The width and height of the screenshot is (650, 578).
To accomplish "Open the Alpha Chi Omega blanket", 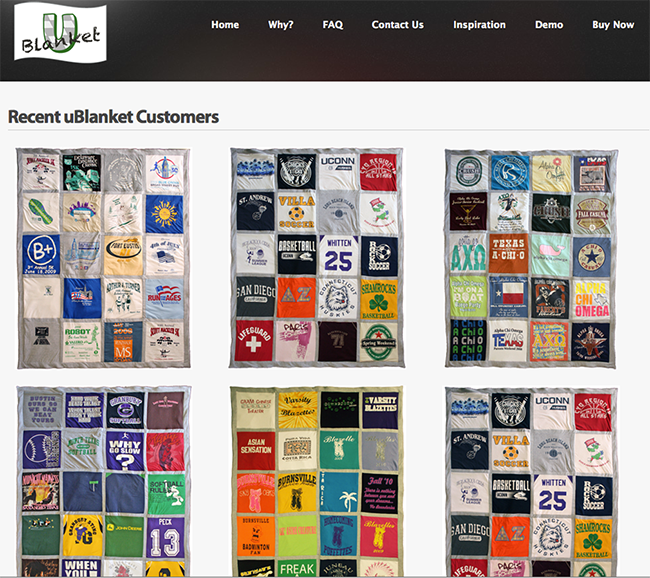I will coord(531,257).
